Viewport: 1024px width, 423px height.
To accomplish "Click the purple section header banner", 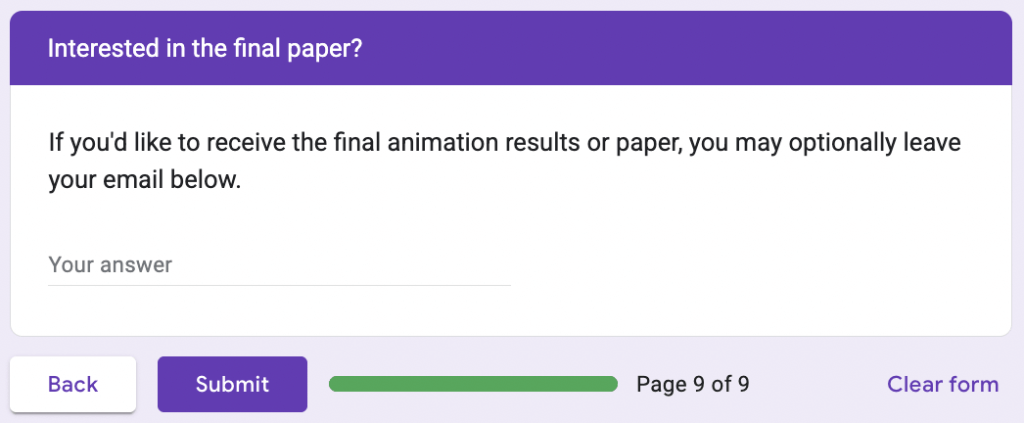I will (700, 49).
